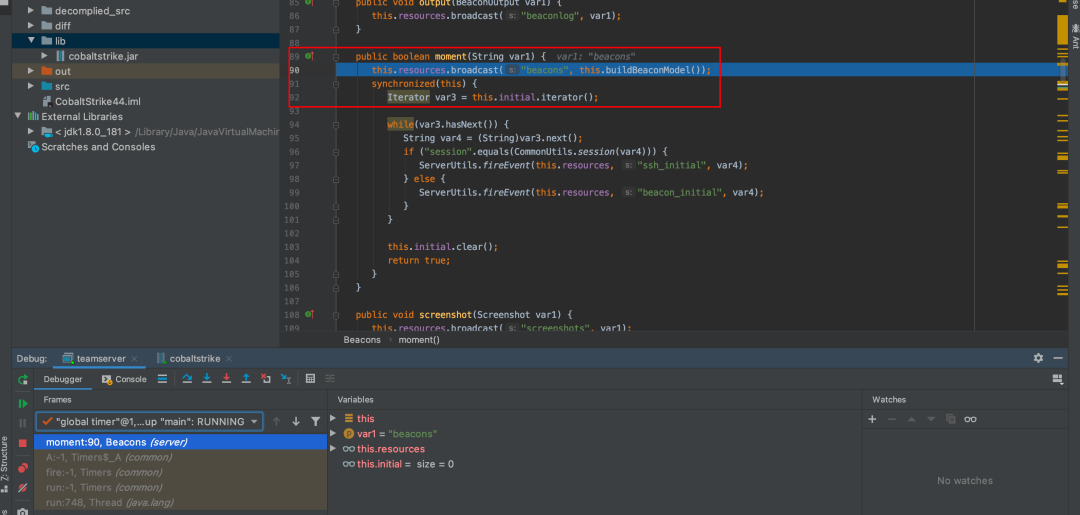Expand the diff folder

tap(31, 26)
